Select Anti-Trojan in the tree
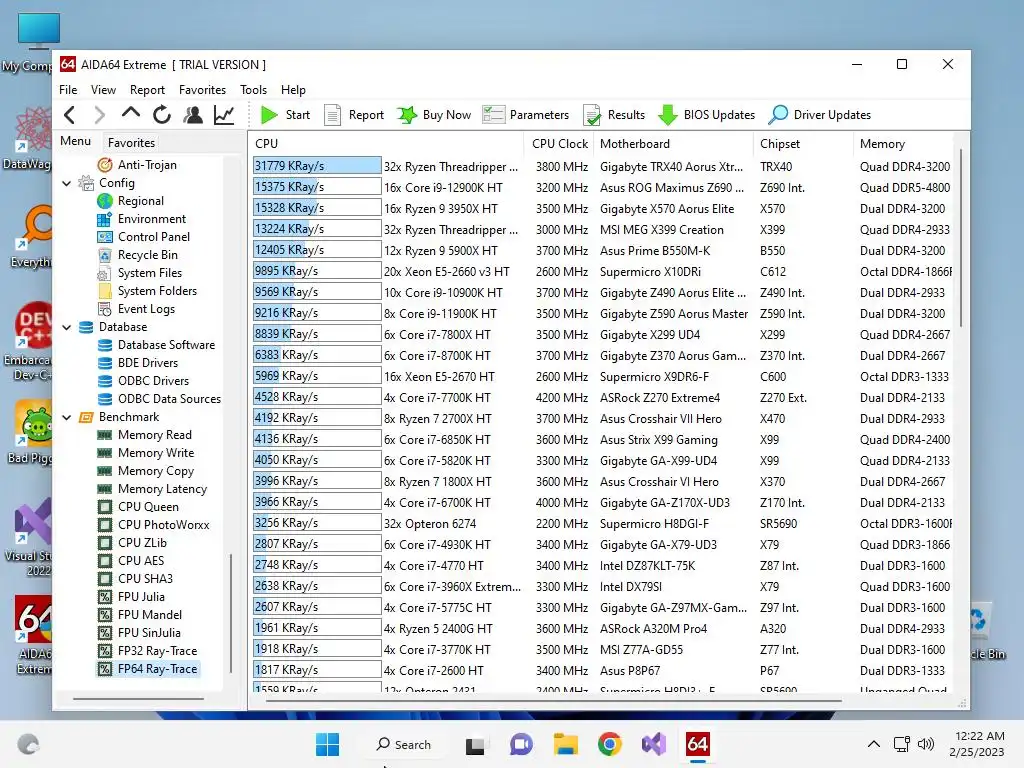1024x768 pixels. (137, 165)
